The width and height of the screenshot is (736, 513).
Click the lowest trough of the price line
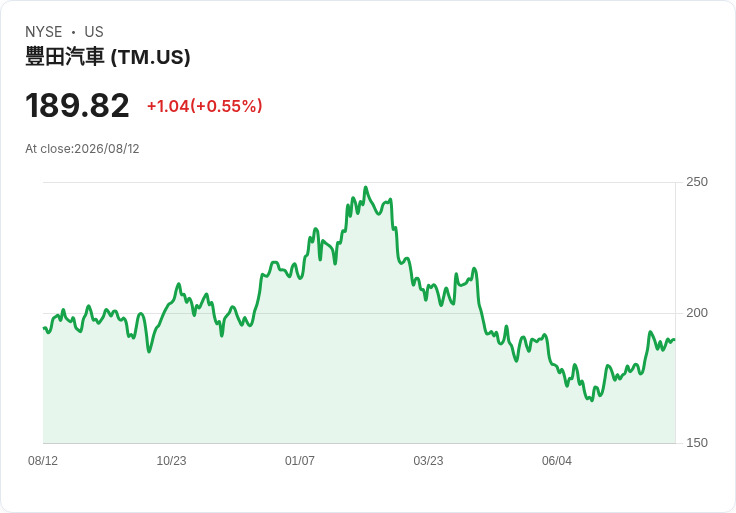click(592, 400)
